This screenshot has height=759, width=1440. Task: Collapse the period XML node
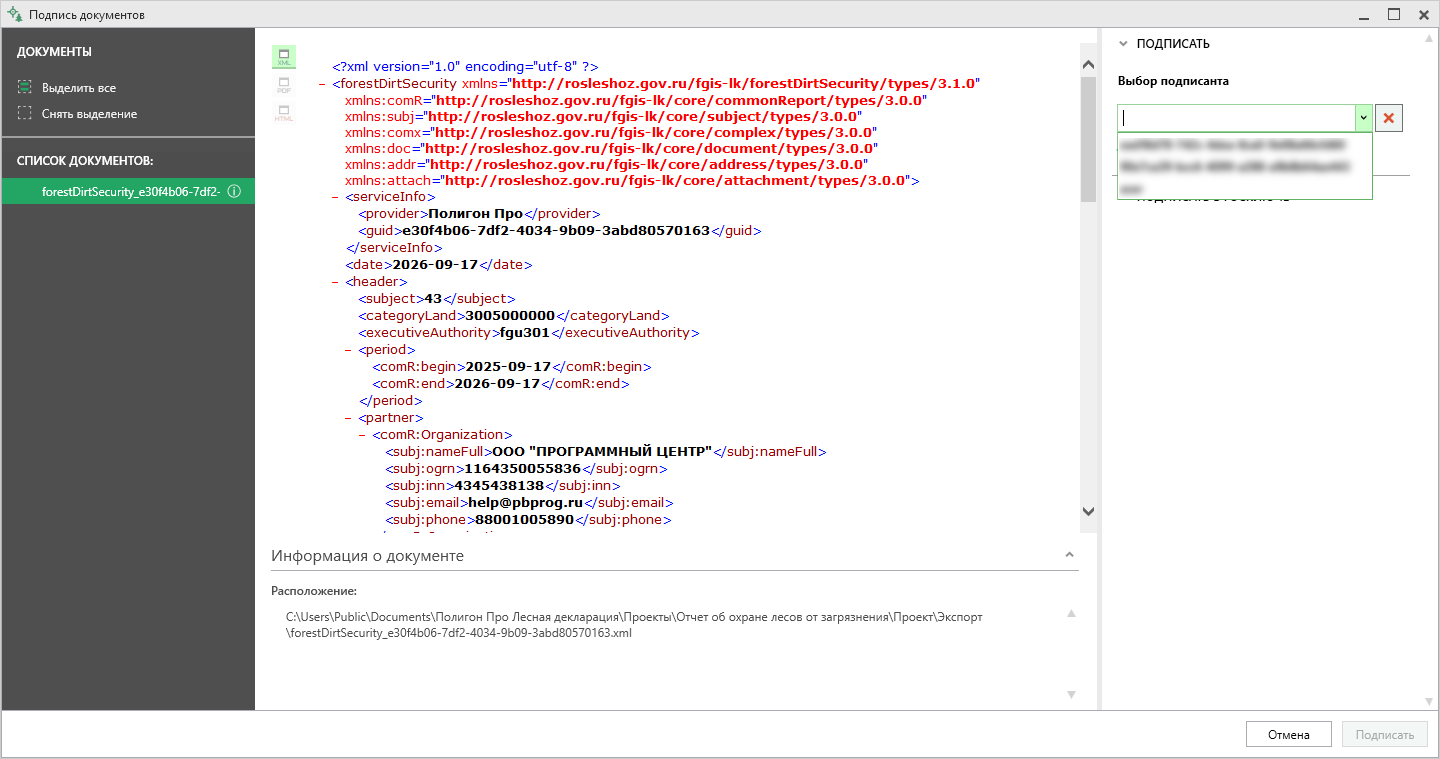point(349,350)
